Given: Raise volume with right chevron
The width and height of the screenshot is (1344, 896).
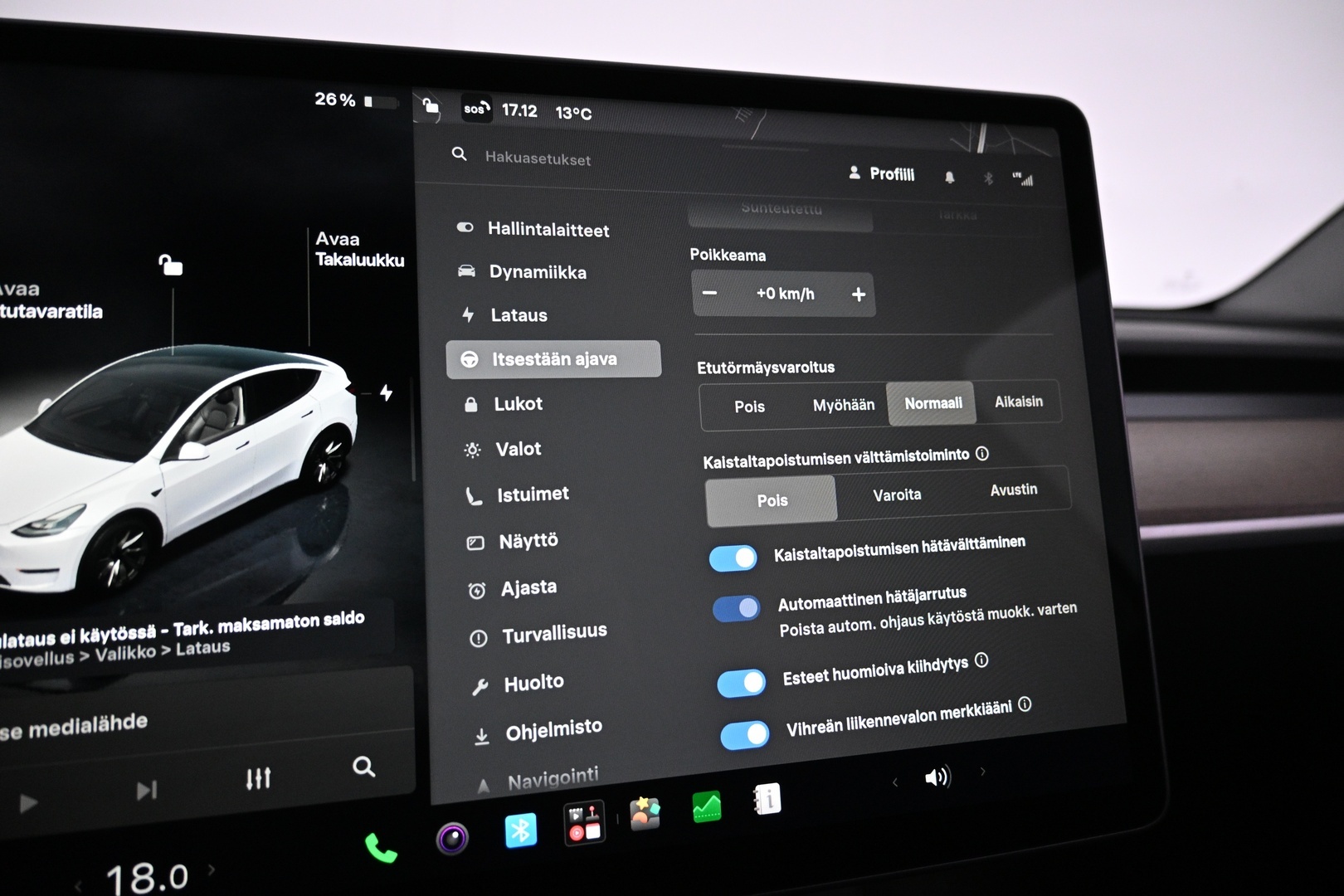Looking at the screenshot, I should (983, 772).
